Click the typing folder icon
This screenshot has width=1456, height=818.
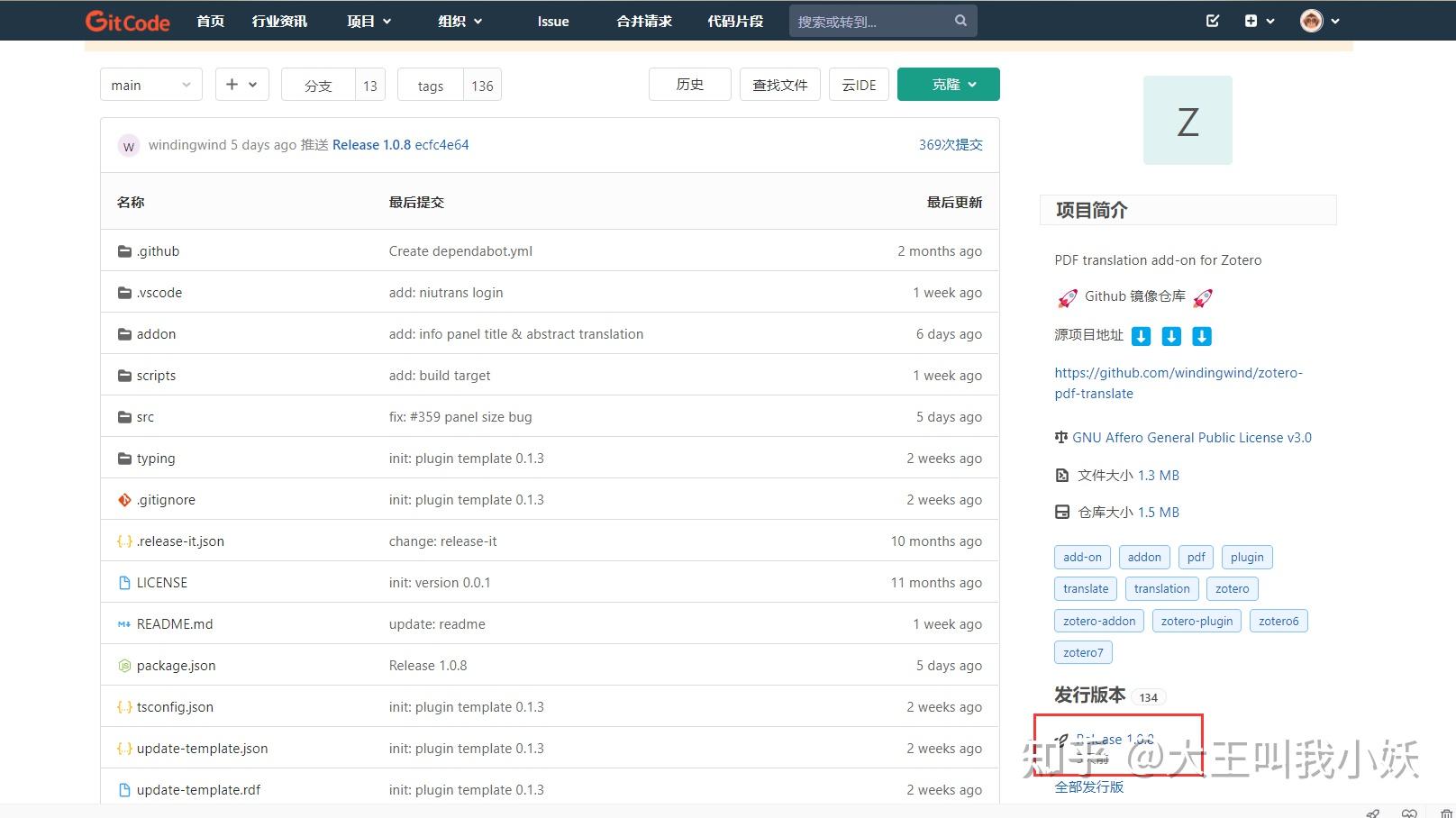pos(124,459)
